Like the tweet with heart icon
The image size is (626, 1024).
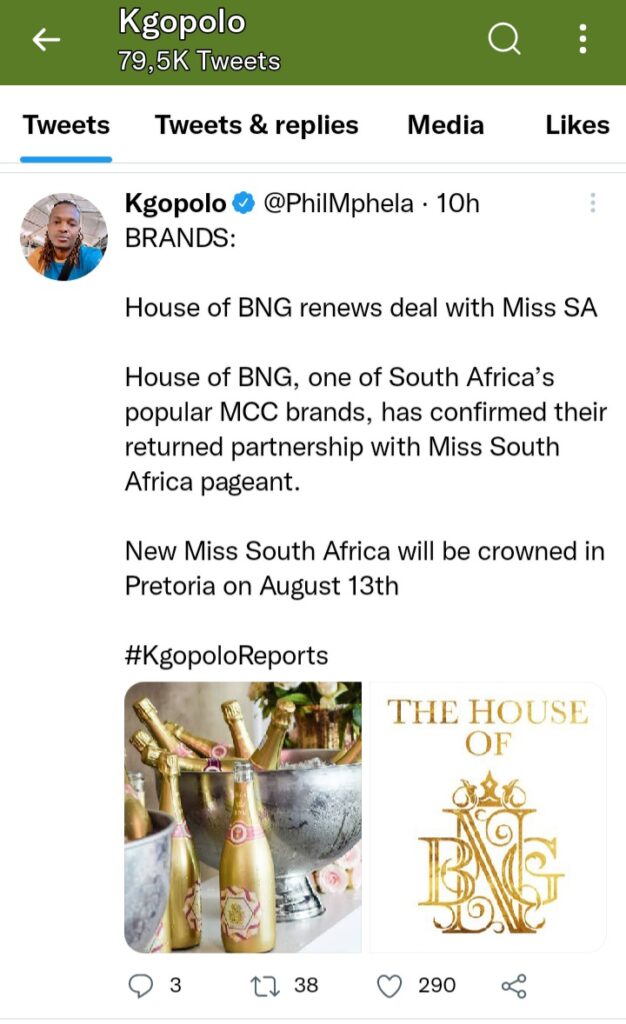(389, 986)
